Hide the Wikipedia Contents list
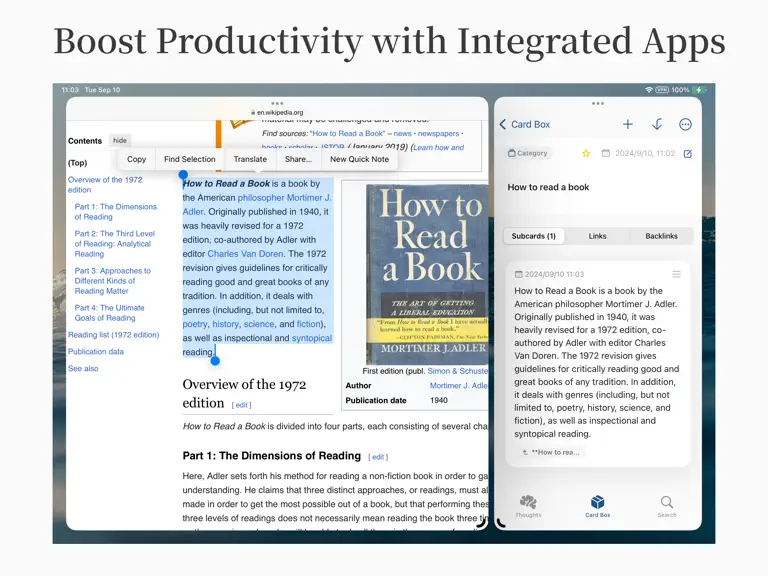Image resolution: width=768 pixels, height=576 pixels. point(120,141)
